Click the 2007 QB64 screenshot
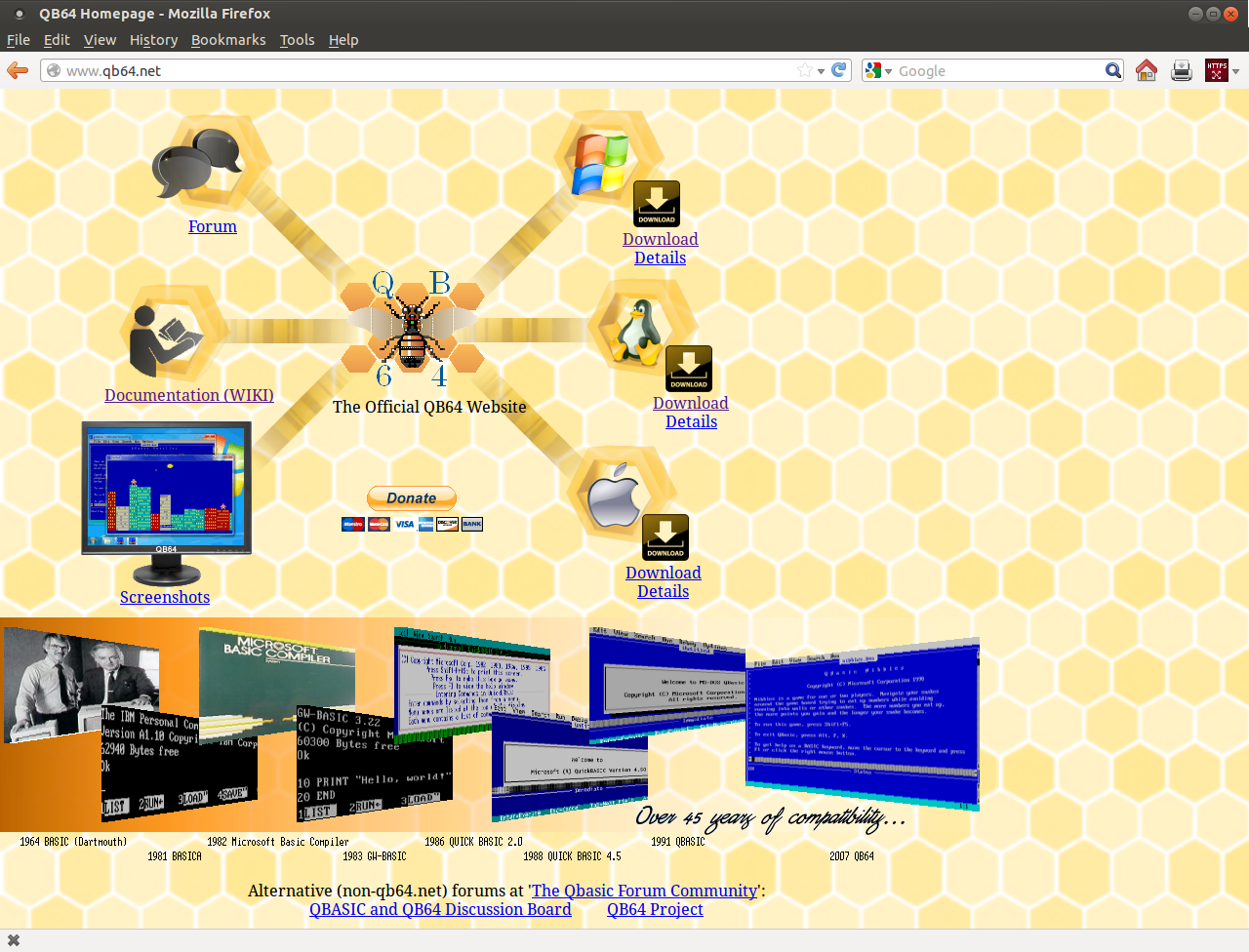 pyautogui.click(x=863, y=724)
